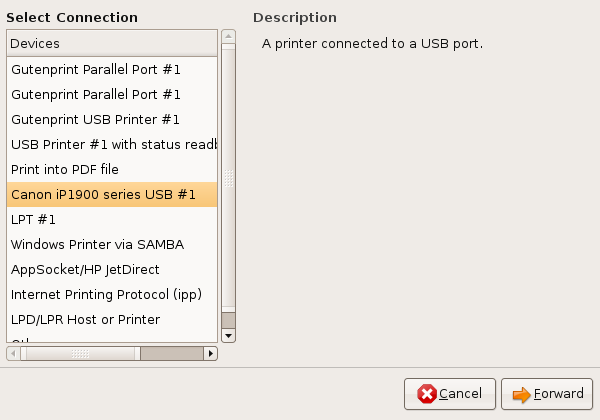Click the Forward button's orange arrow icon
Image resolution: width=600 pixels, height=420 pixels.
click(x=521, y=394)
